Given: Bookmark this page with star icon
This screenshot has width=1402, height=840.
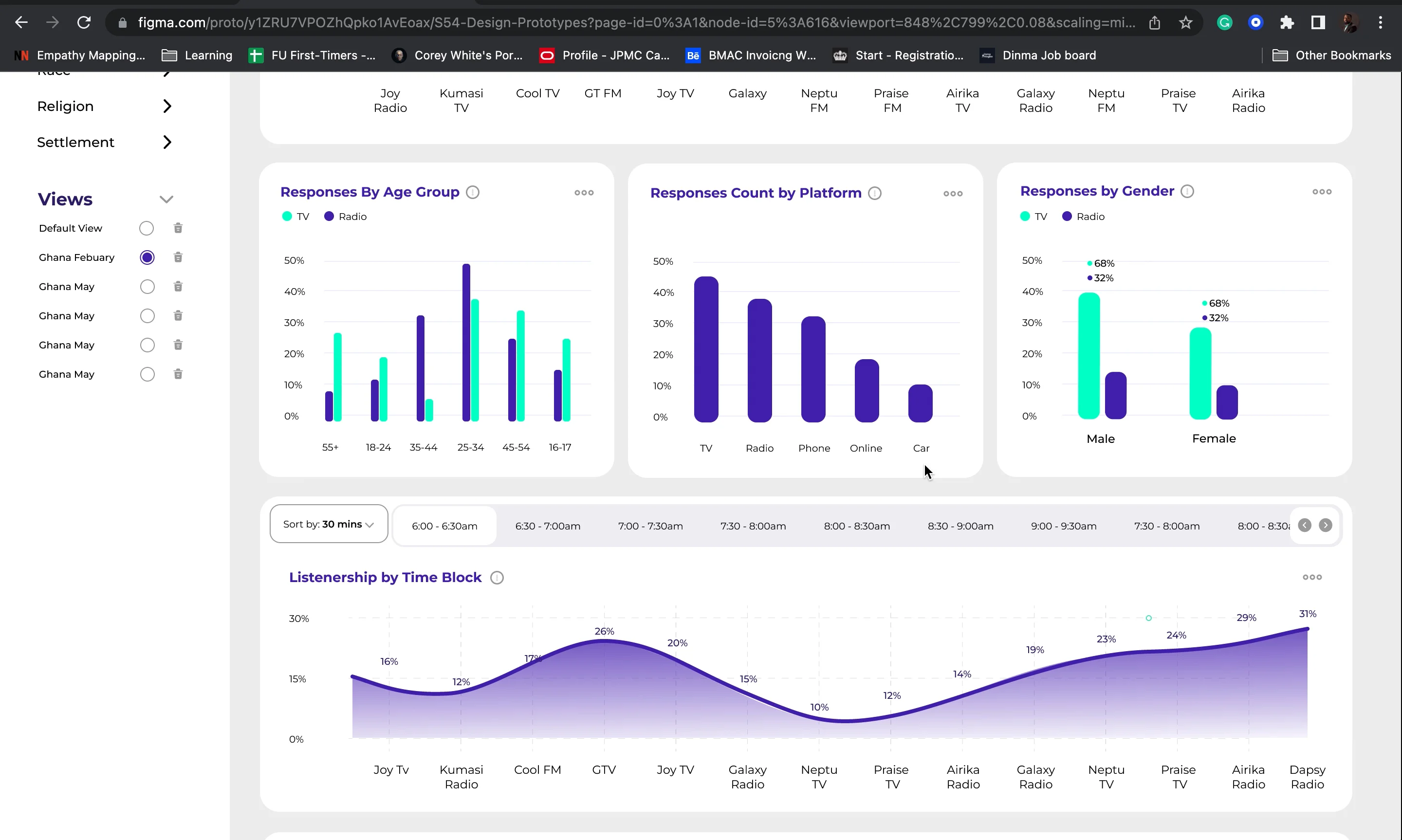Looking at the screenshot, I should pos(1185,23).
